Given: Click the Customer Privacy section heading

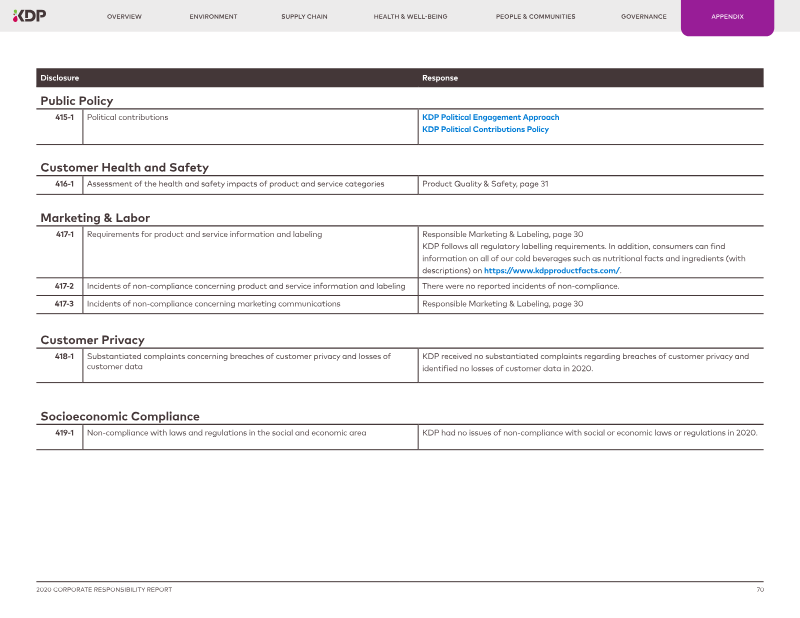Looking at the screenshot, I should coord(92,340).
